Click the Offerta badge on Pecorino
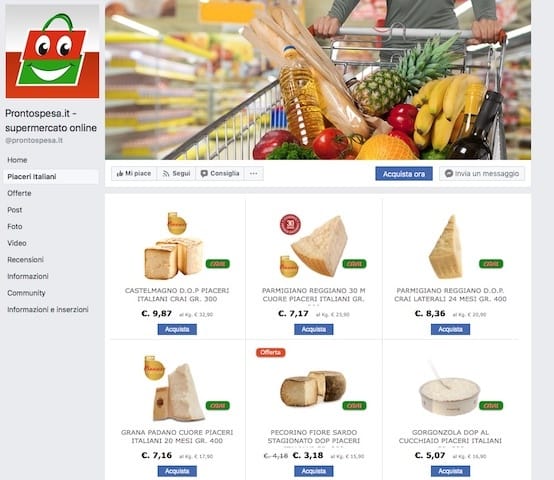The width and height of the screenshot is (554, 480). coord(271,352)
